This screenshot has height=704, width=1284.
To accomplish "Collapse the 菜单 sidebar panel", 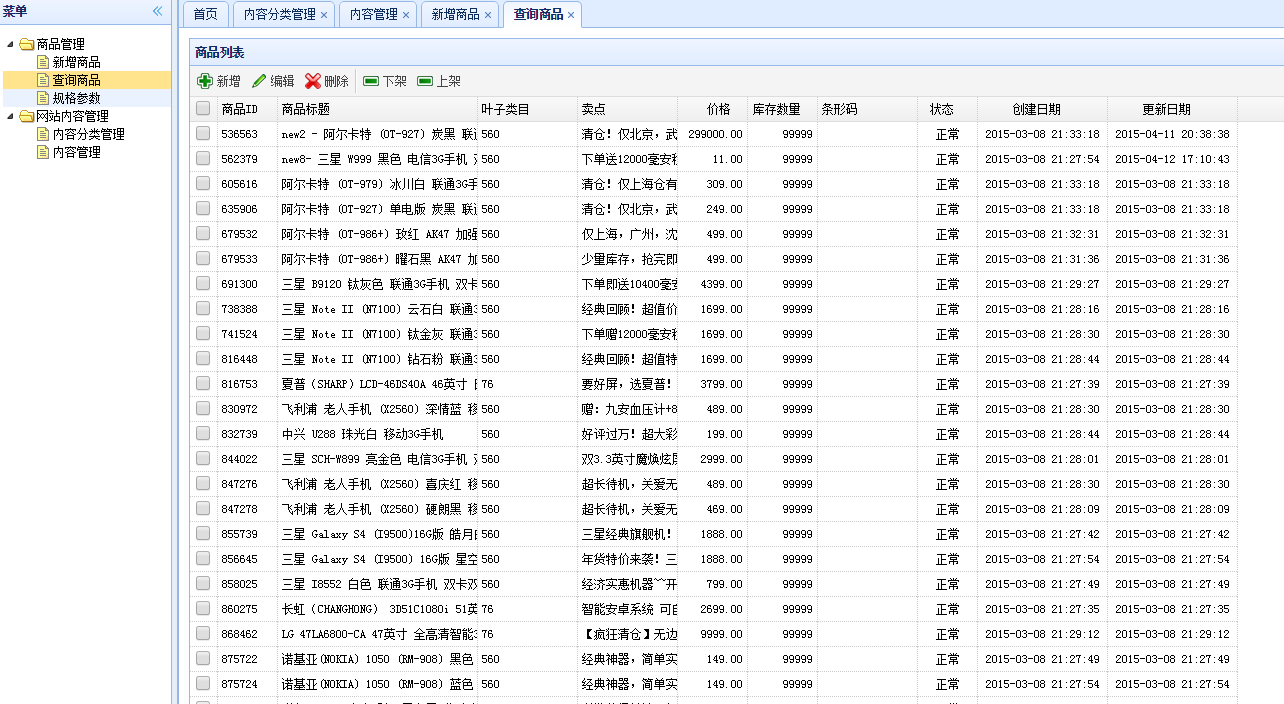I will pyautogui.click(x=157, y=11).
